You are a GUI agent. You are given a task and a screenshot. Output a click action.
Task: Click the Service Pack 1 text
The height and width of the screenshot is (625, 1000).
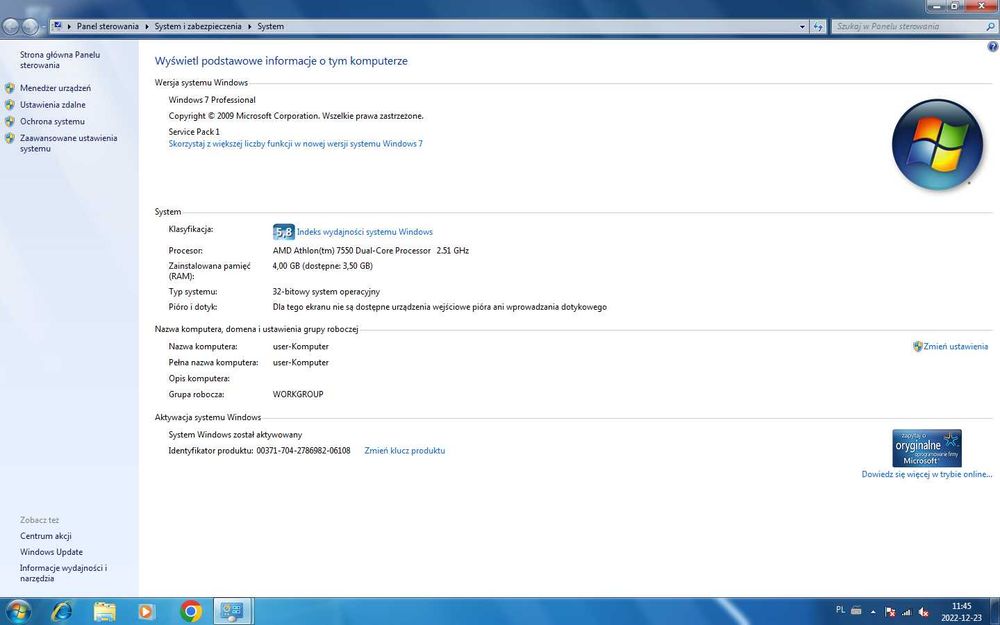click(x=194, y=131)
